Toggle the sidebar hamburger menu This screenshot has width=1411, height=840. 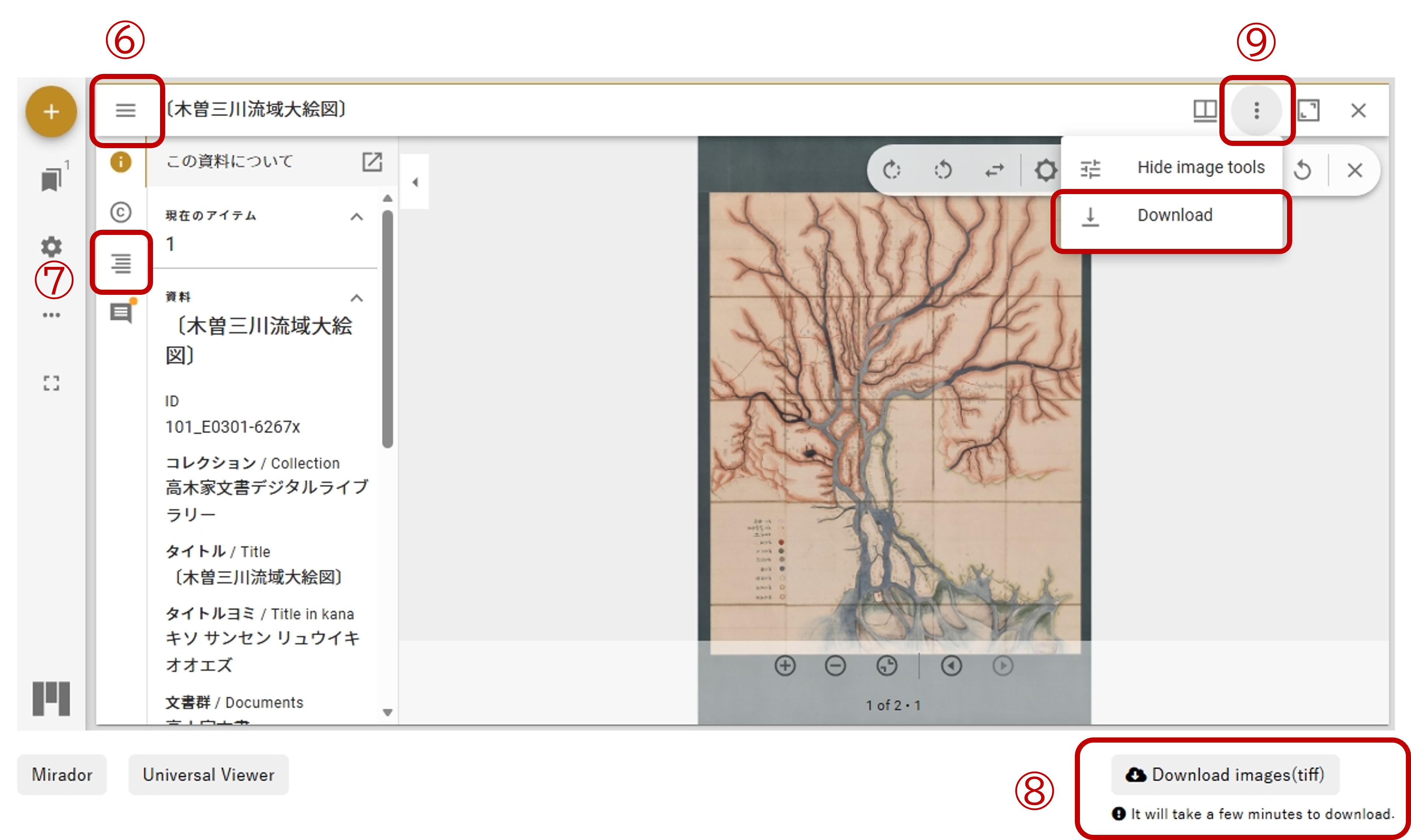pos(126,110)
